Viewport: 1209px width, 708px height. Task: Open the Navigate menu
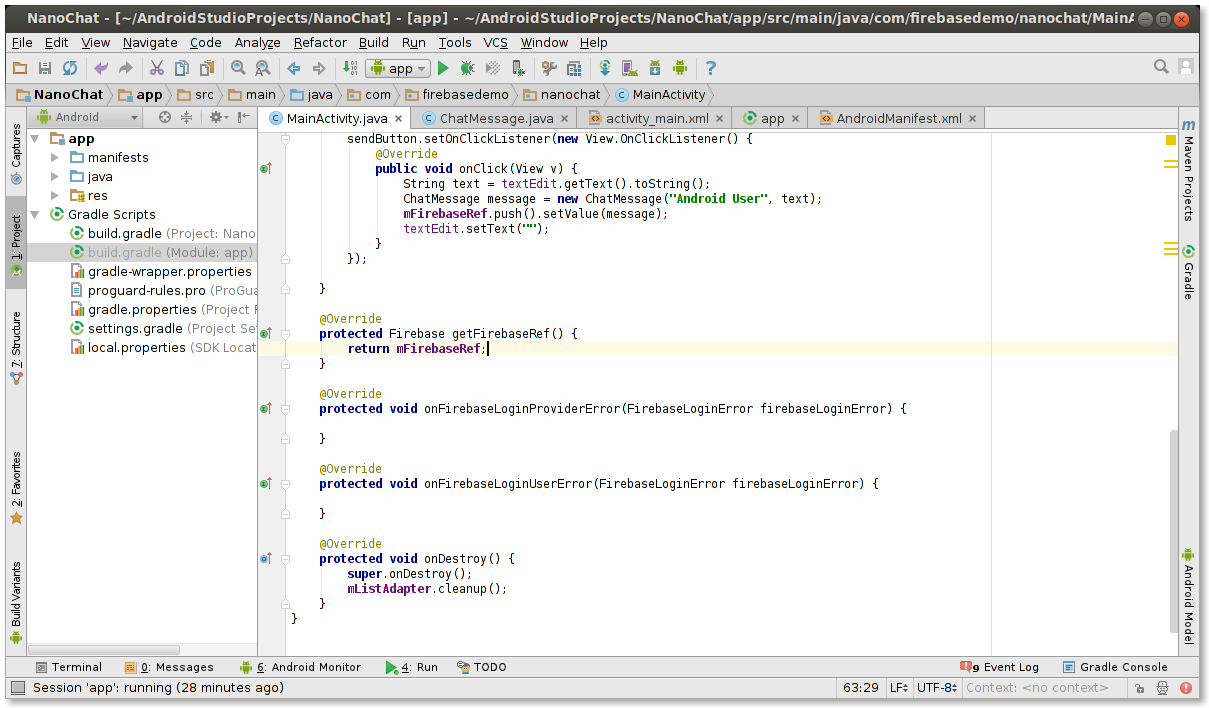150,42
